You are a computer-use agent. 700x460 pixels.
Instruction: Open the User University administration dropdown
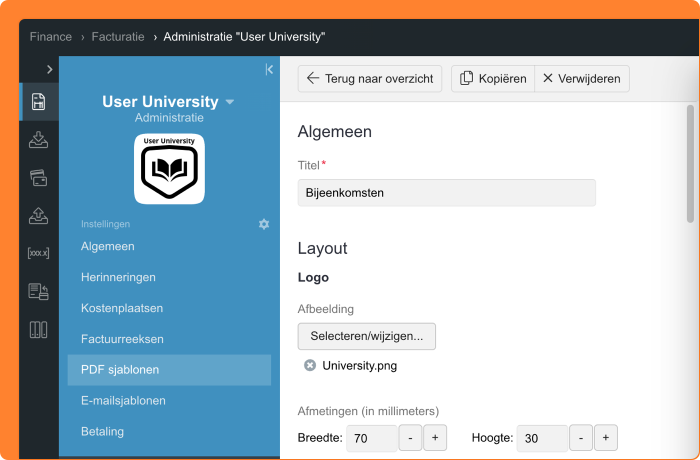pyautogui.click(x=230, y=102)
